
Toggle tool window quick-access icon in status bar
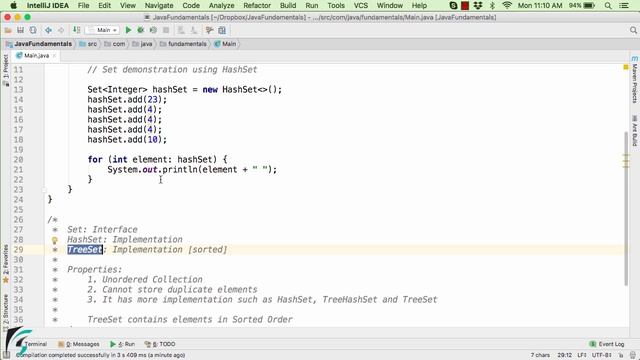[6, 355]
